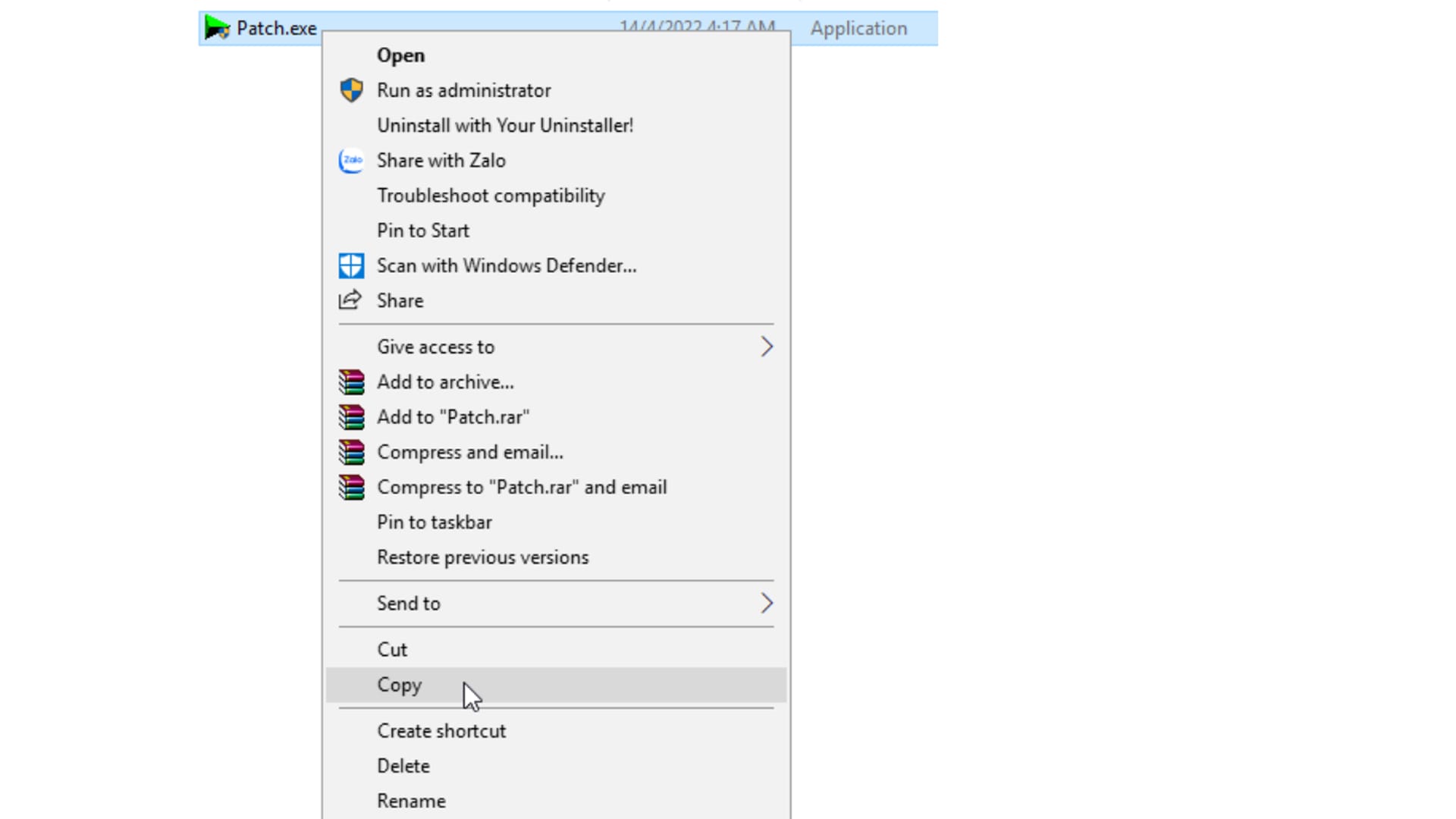
Task: Open the Send to submenu
Action: [x=557, y=604]
